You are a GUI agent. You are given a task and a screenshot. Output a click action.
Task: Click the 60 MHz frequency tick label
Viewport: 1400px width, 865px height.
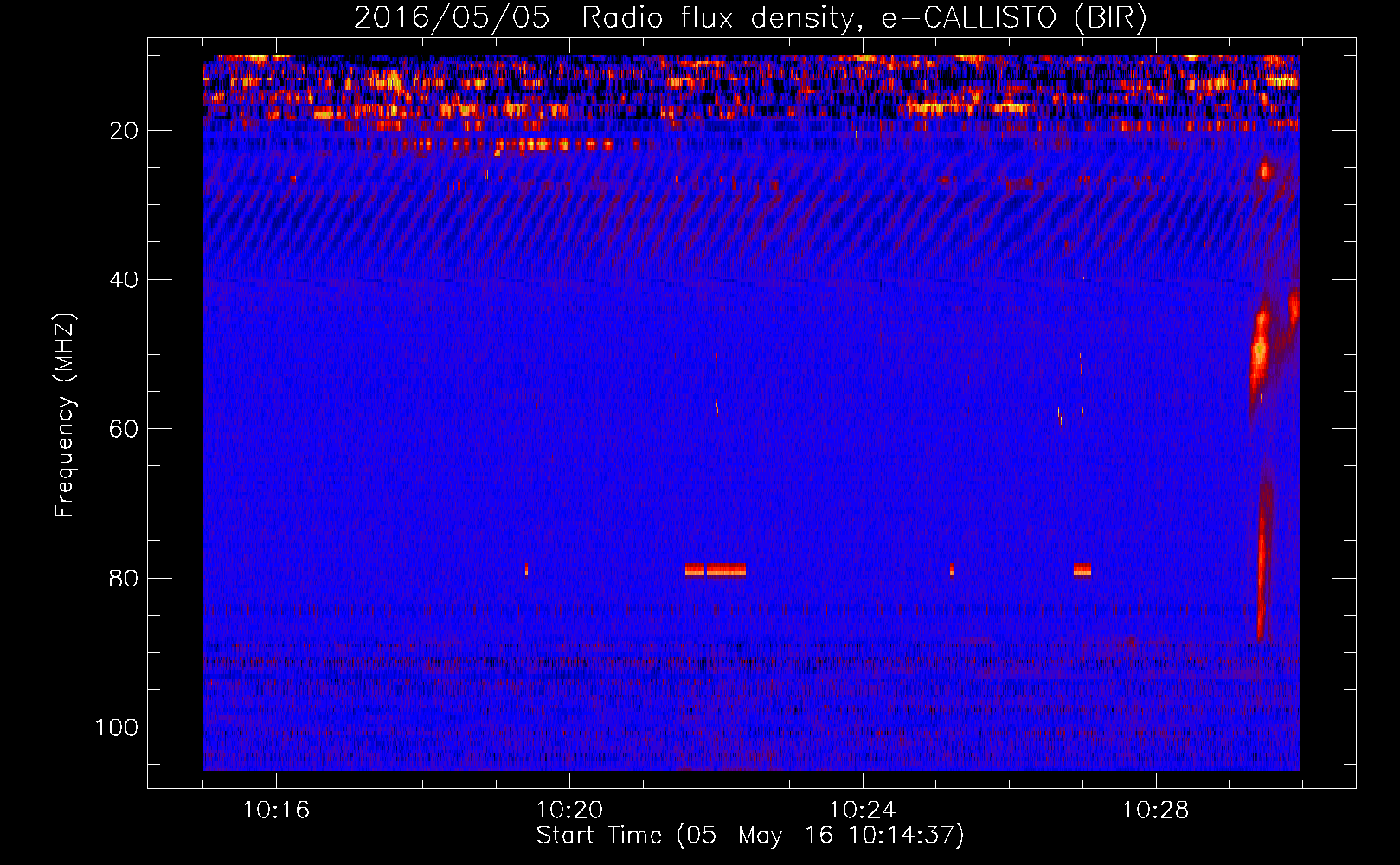[x=124, y=430]
